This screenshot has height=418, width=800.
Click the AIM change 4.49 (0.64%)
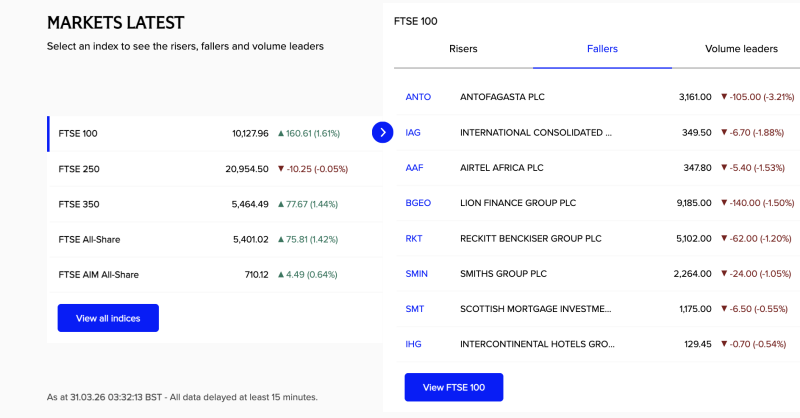[x=308, y=275]
